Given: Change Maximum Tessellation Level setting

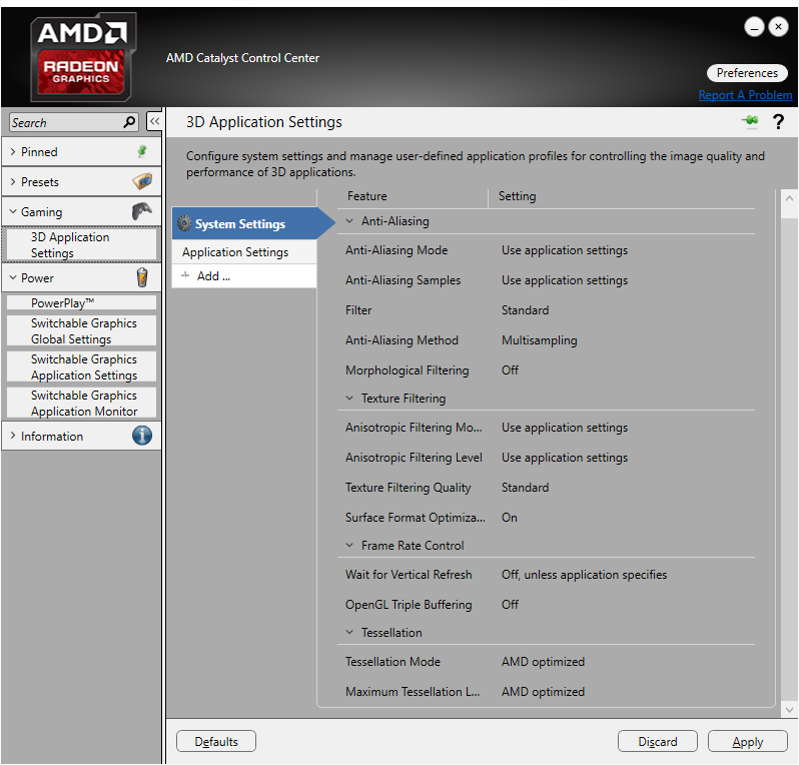Looking at the screenshot, I should [543, 692].
